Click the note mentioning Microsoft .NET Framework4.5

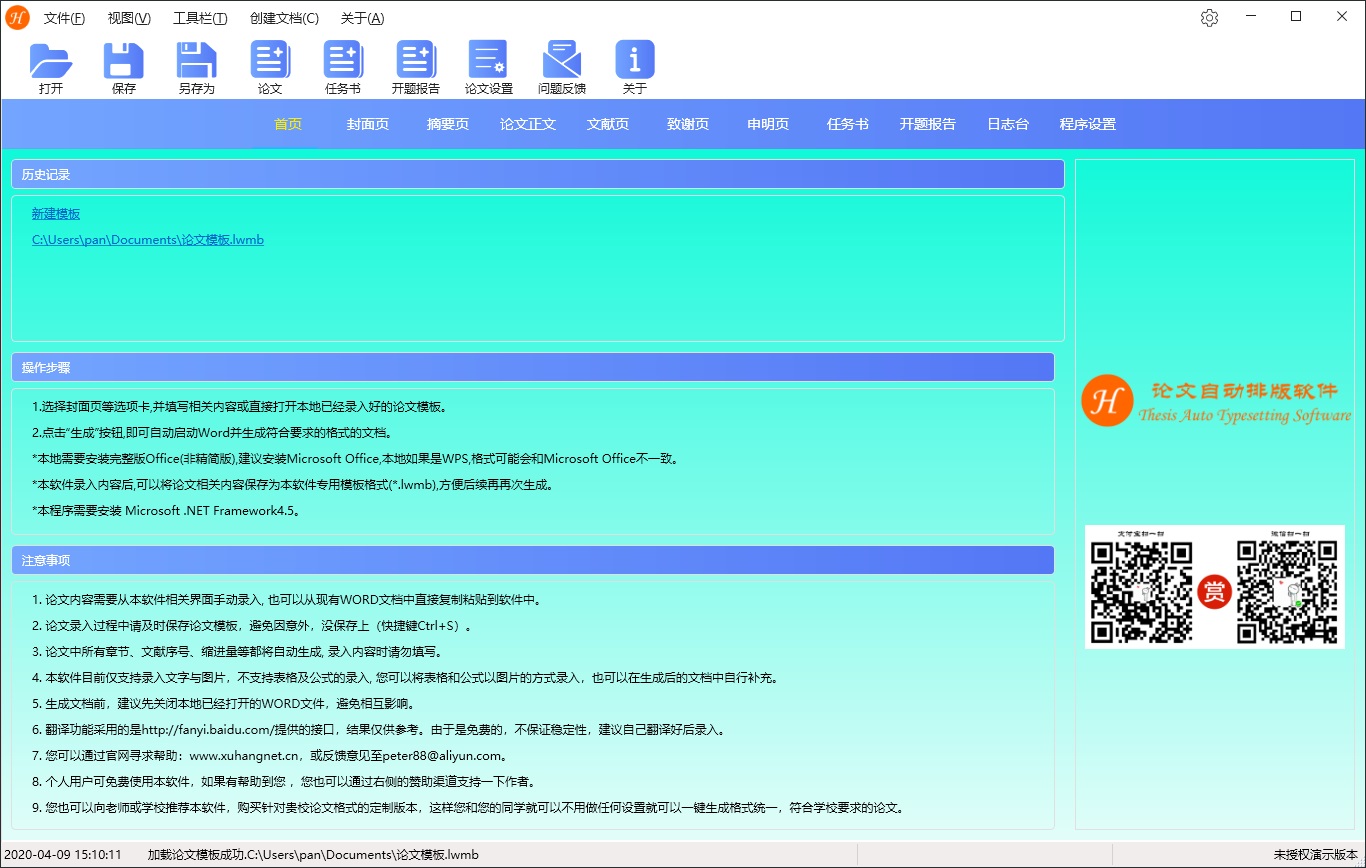(x=166, y=510)
